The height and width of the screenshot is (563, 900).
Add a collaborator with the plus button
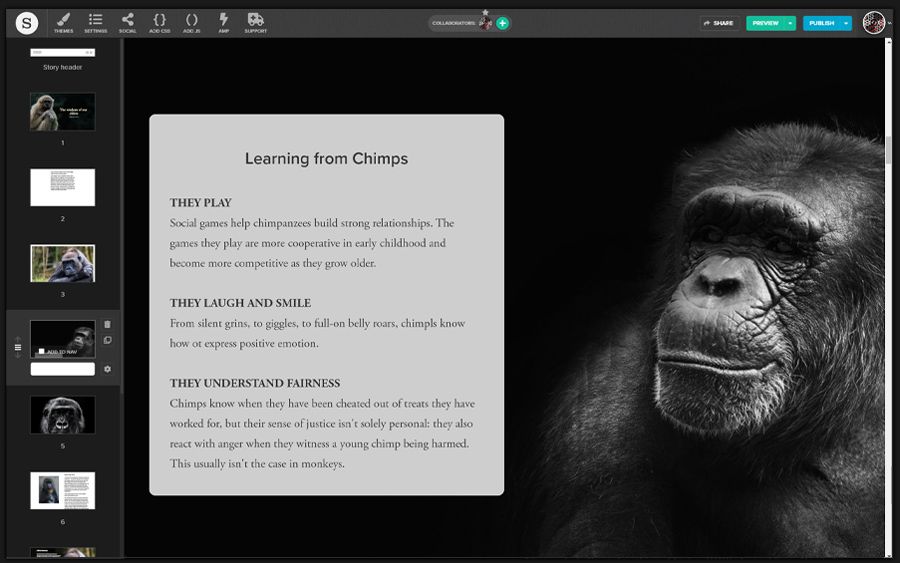pyautogui.click(x=502, y=23)
